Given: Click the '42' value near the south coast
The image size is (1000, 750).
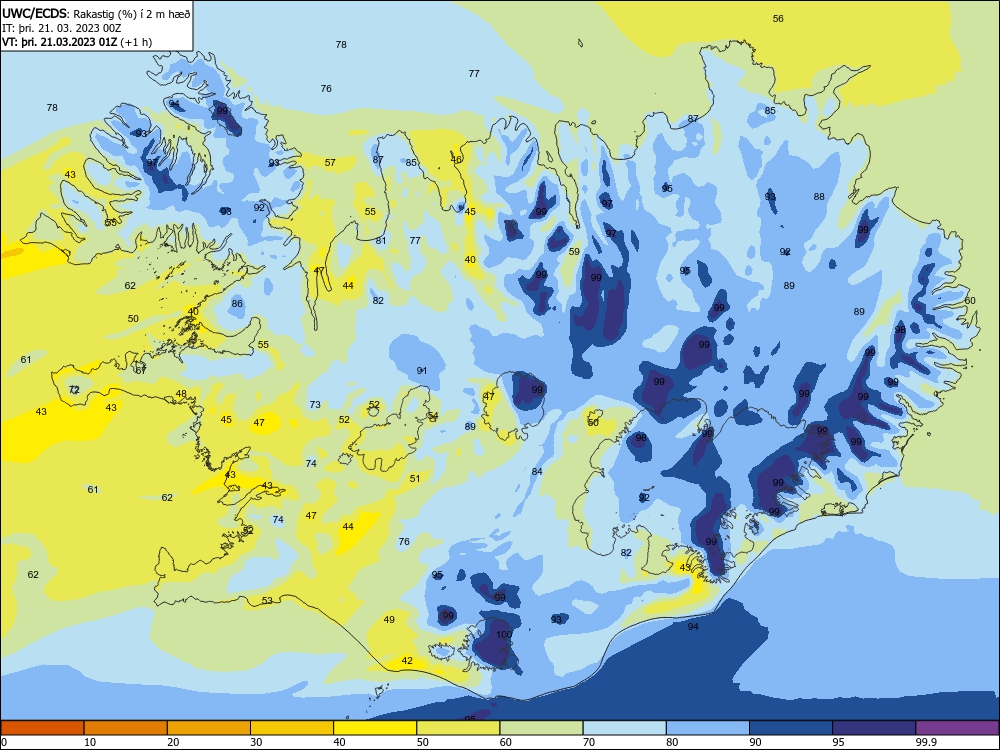Looking at the screenshot, I should click(x=407, y=661).
